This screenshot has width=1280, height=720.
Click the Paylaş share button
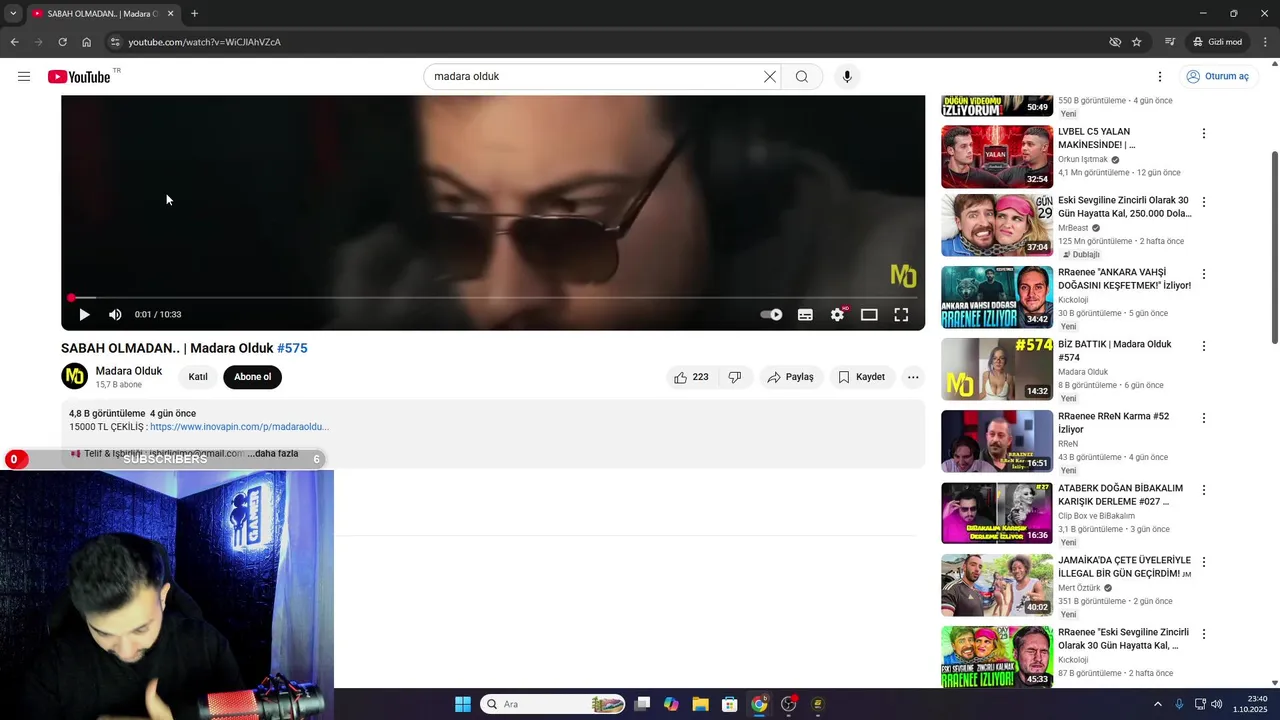(x=790, y=377)
